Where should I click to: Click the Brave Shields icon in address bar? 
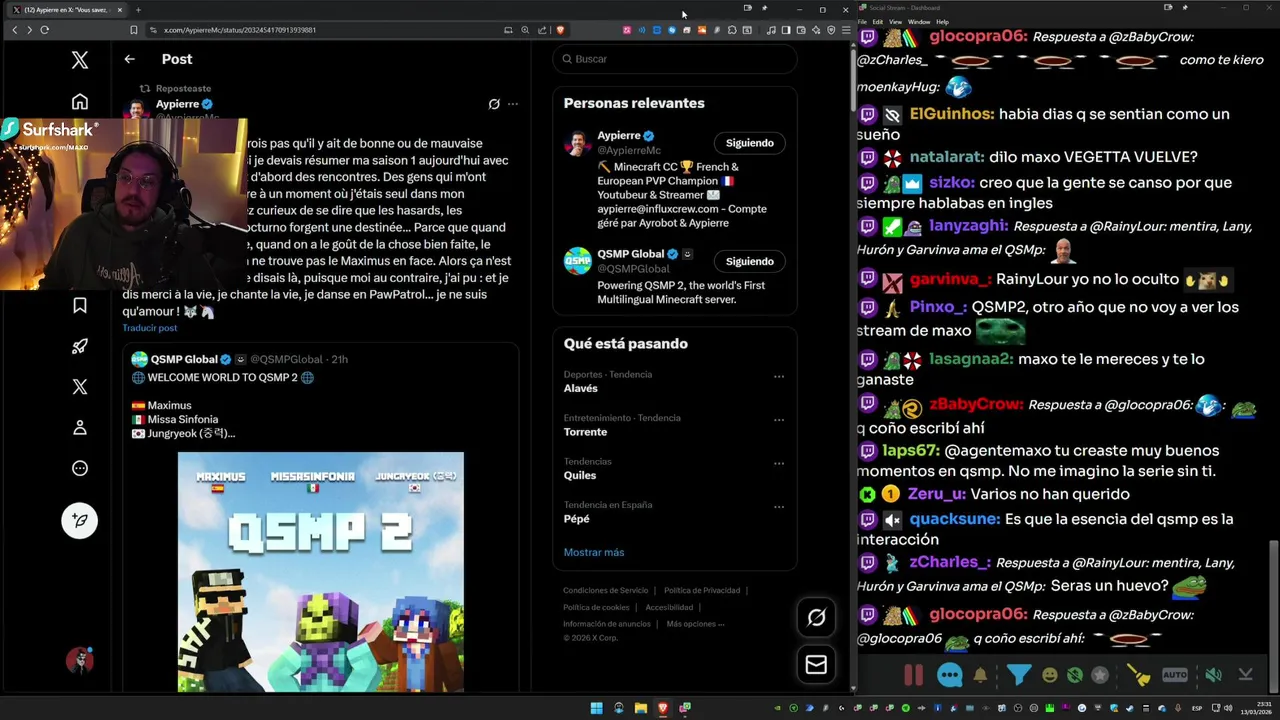click(x=560, y=30)
